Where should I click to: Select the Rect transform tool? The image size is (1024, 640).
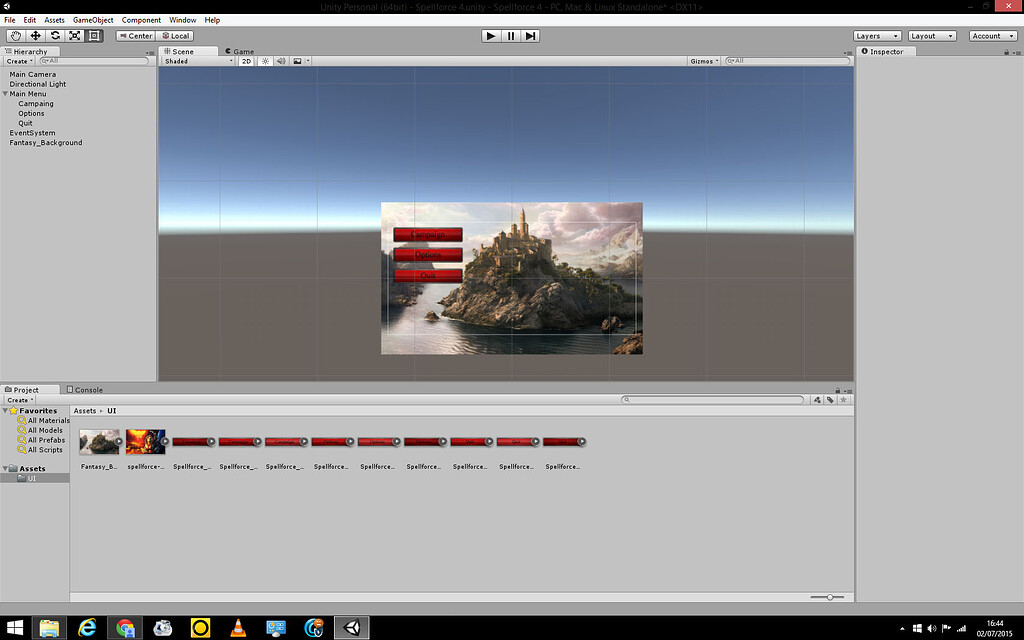[95, 35]
